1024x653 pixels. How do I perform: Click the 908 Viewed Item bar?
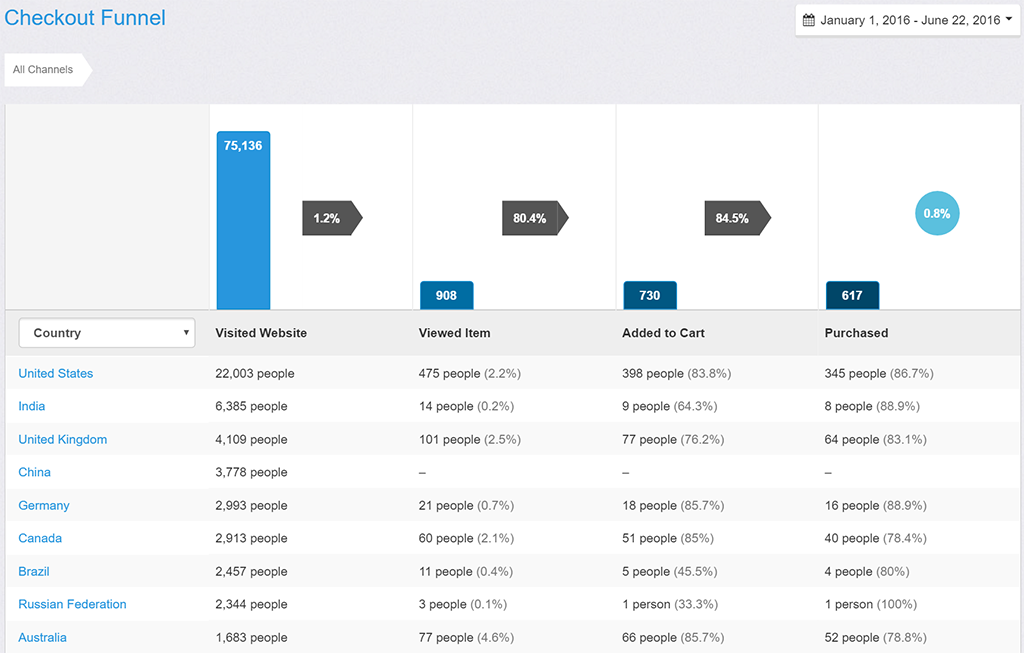447,295
